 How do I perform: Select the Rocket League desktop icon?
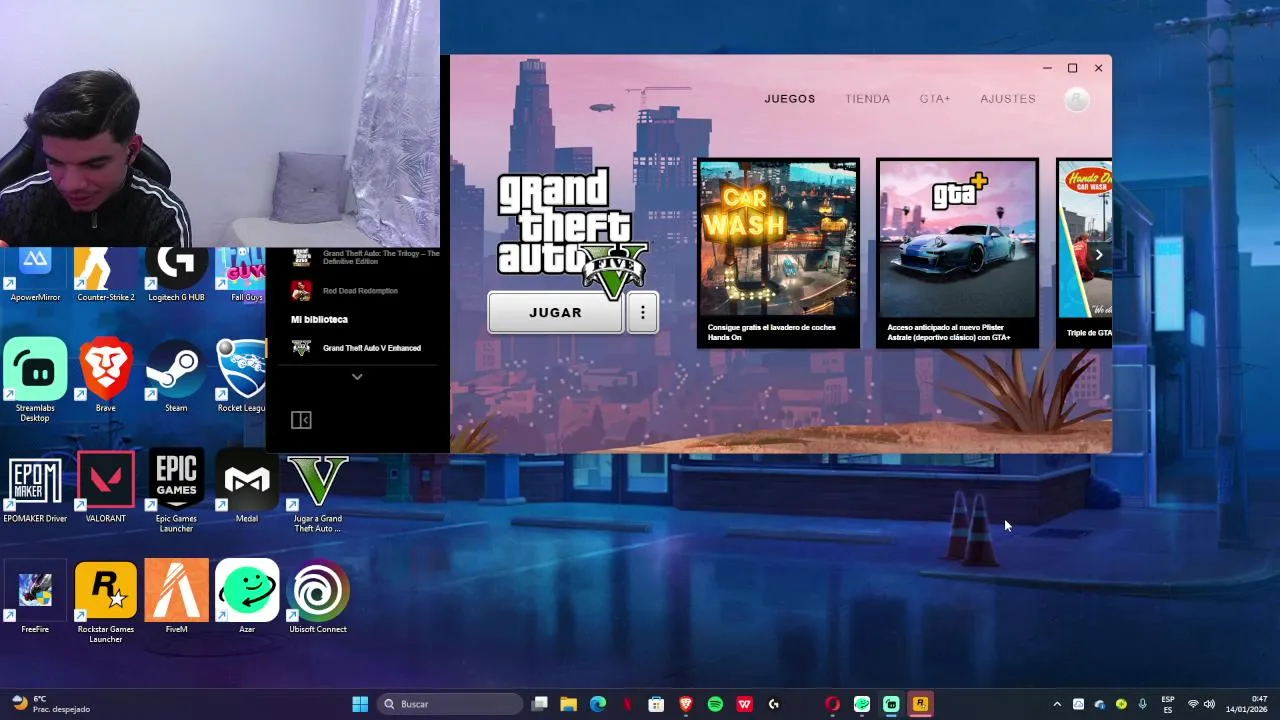click(x=241, y=374)
